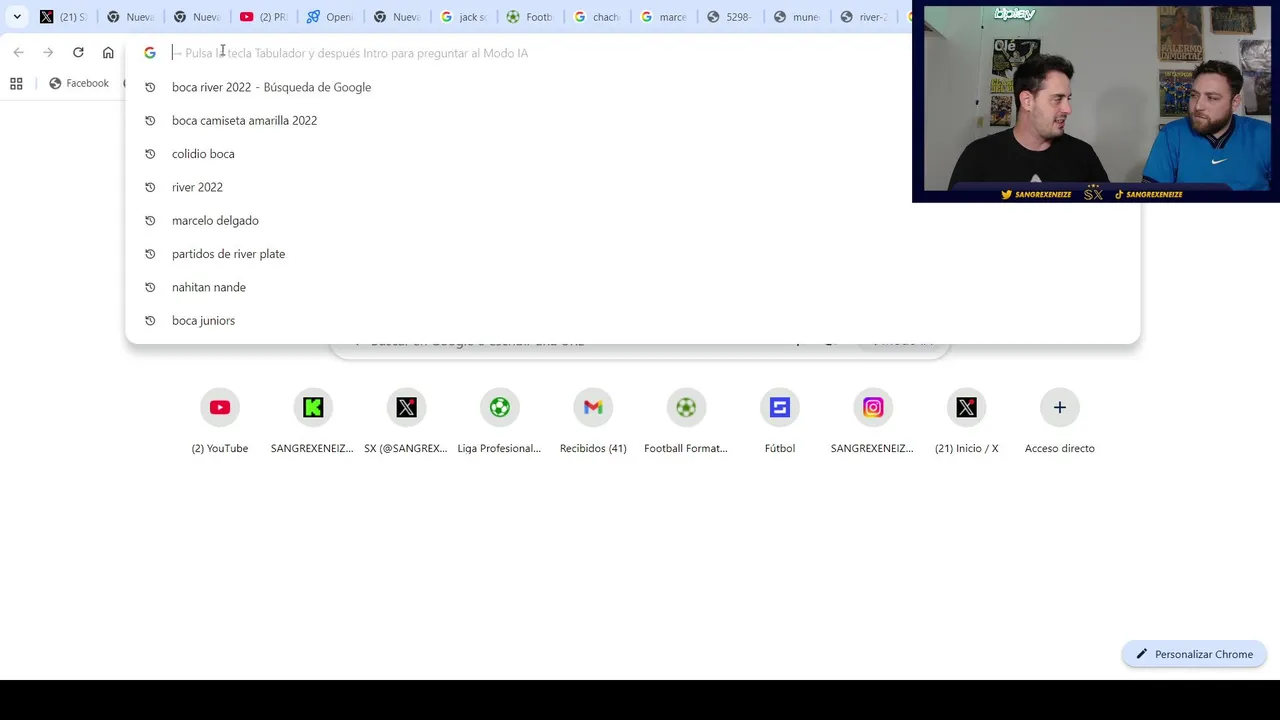Open the Recibidos (41) Gmail shortcut
Viewport: 1280px width, 720px height.
click(593, 407)
